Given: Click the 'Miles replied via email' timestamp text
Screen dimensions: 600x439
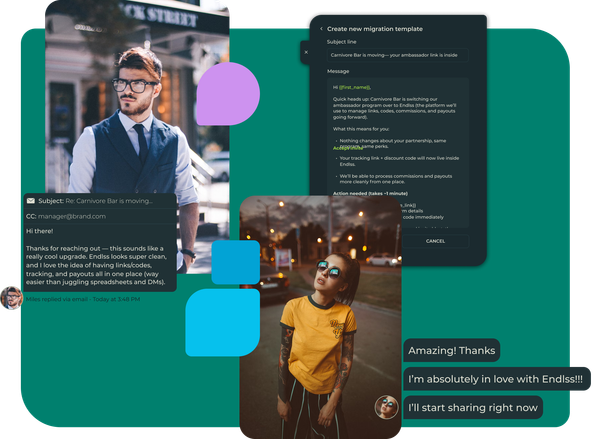Looking at the screenshot, I should coord(83,299).
